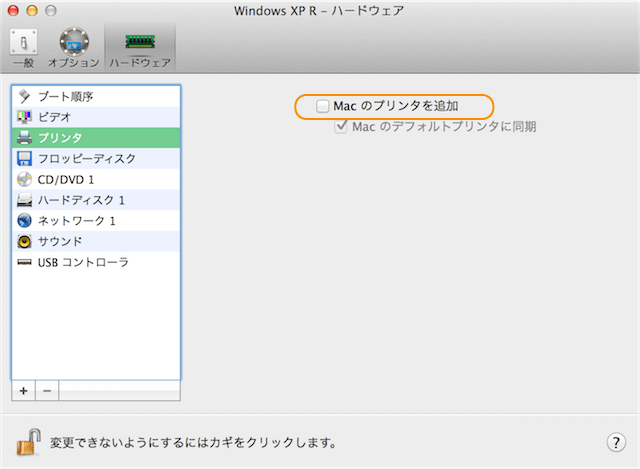This screenshot has width=640, height=469.
Task: Select USB コントローラ in the hardware list
Action: [x=96, y=262]
